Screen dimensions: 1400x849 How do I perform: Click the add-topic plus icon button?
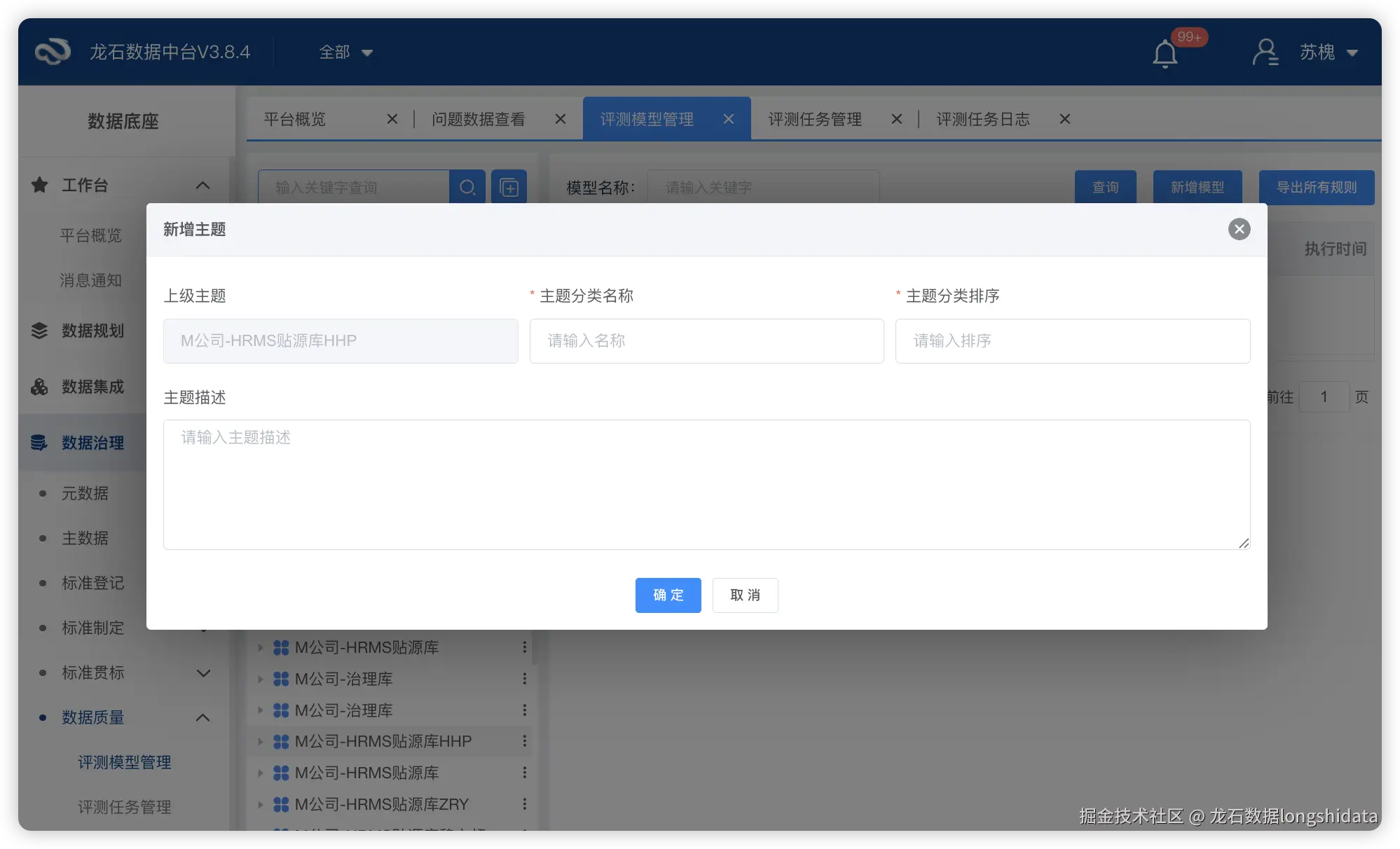coord(509,187)
